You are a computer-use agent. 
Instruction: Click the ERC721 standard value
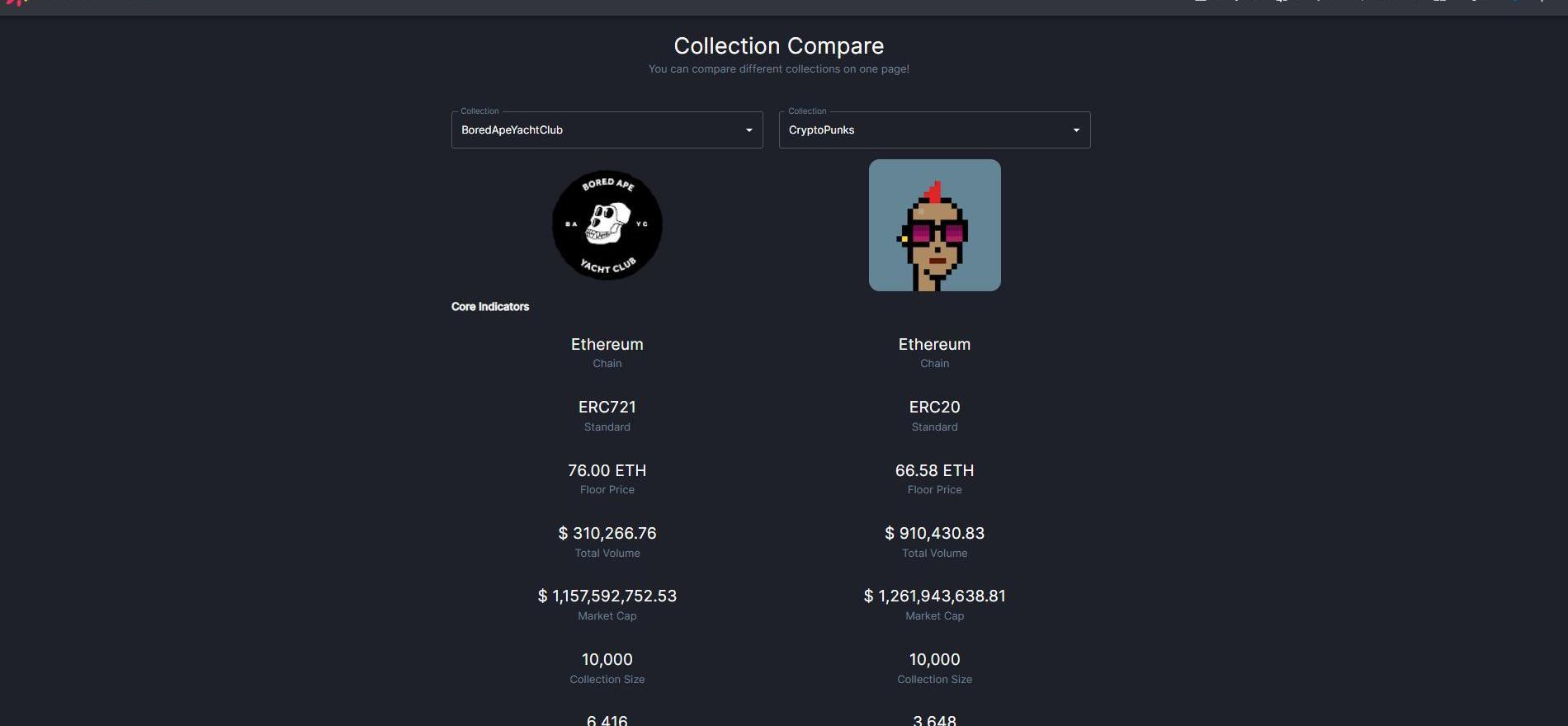click(607, 408)
